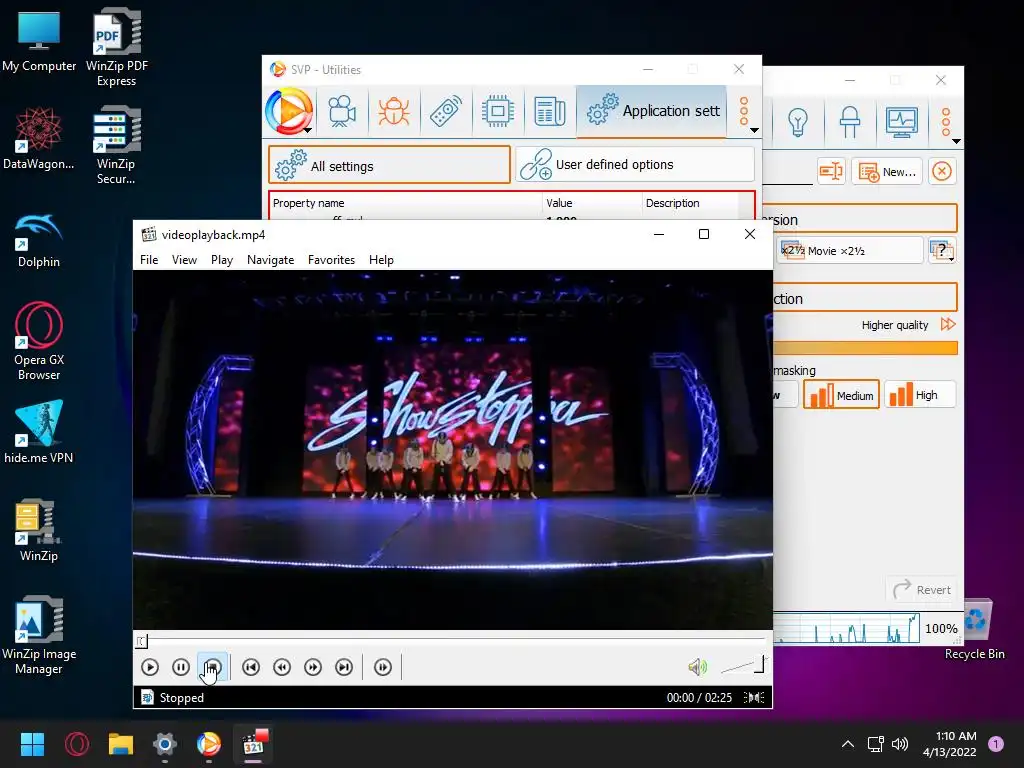Select the WinZip Image Manager desktop shortcut
1024x768 pixels.
coord(39,635)
